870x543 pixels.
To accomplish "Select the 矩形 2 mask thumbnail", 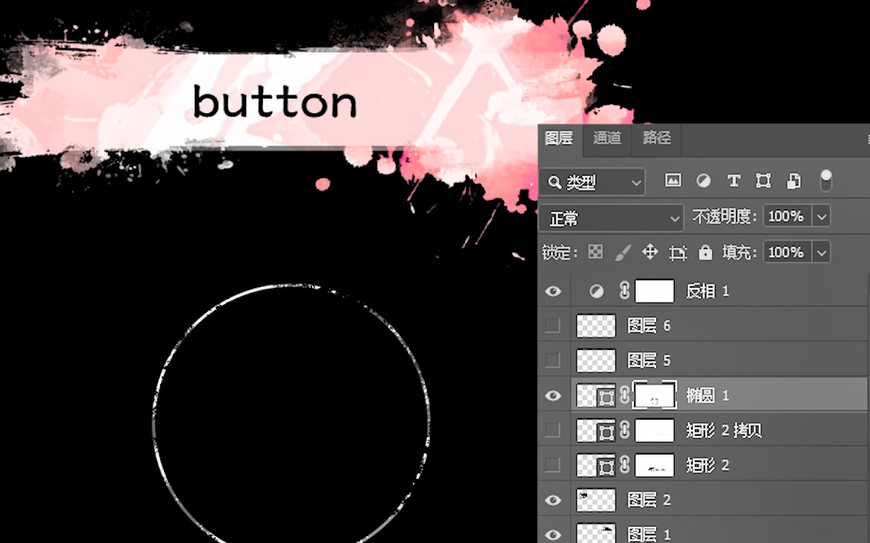I will (655, 465).
